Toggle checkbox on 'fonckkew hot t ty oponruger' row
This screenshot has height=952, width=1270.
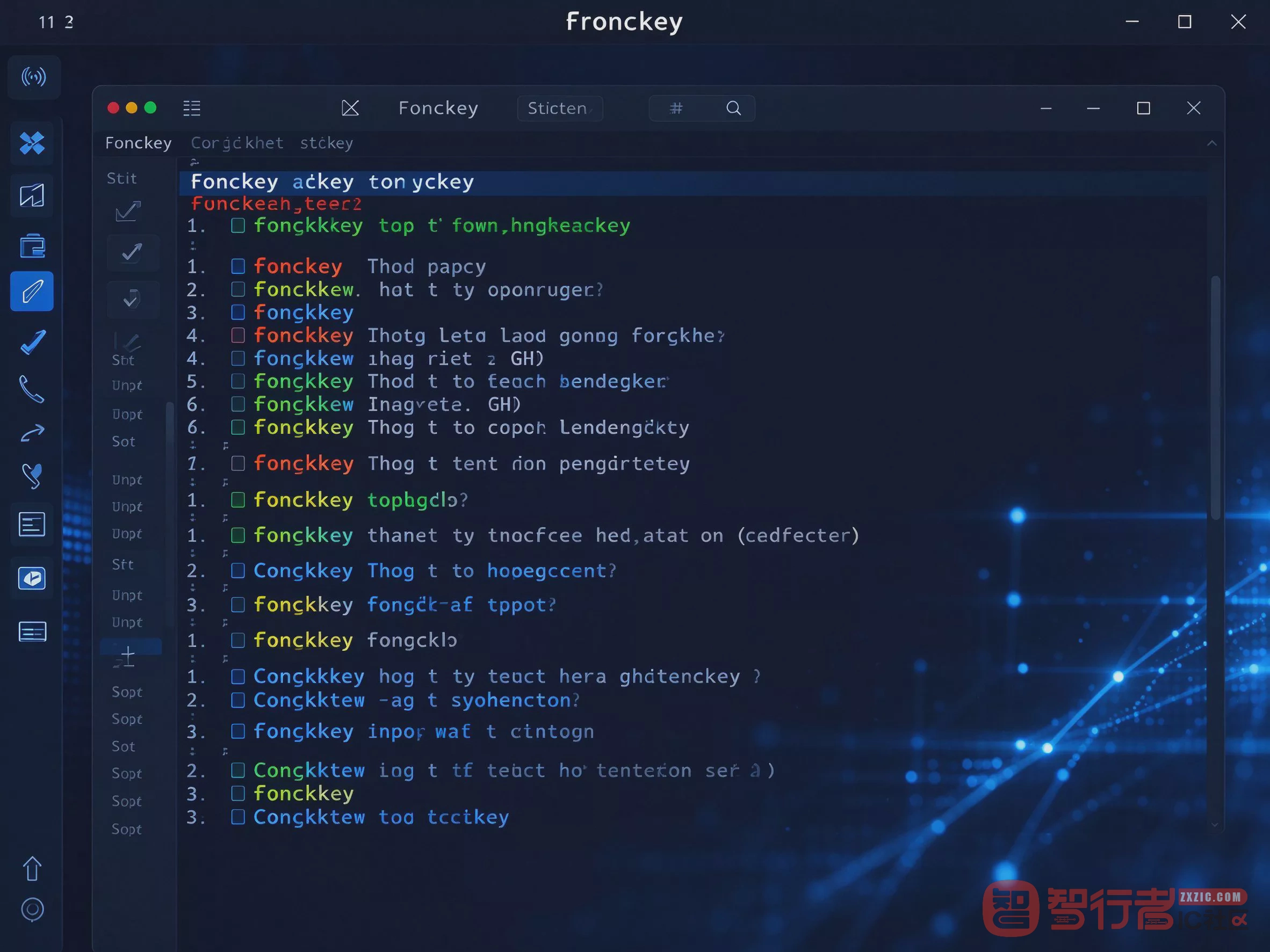(237, 289)
